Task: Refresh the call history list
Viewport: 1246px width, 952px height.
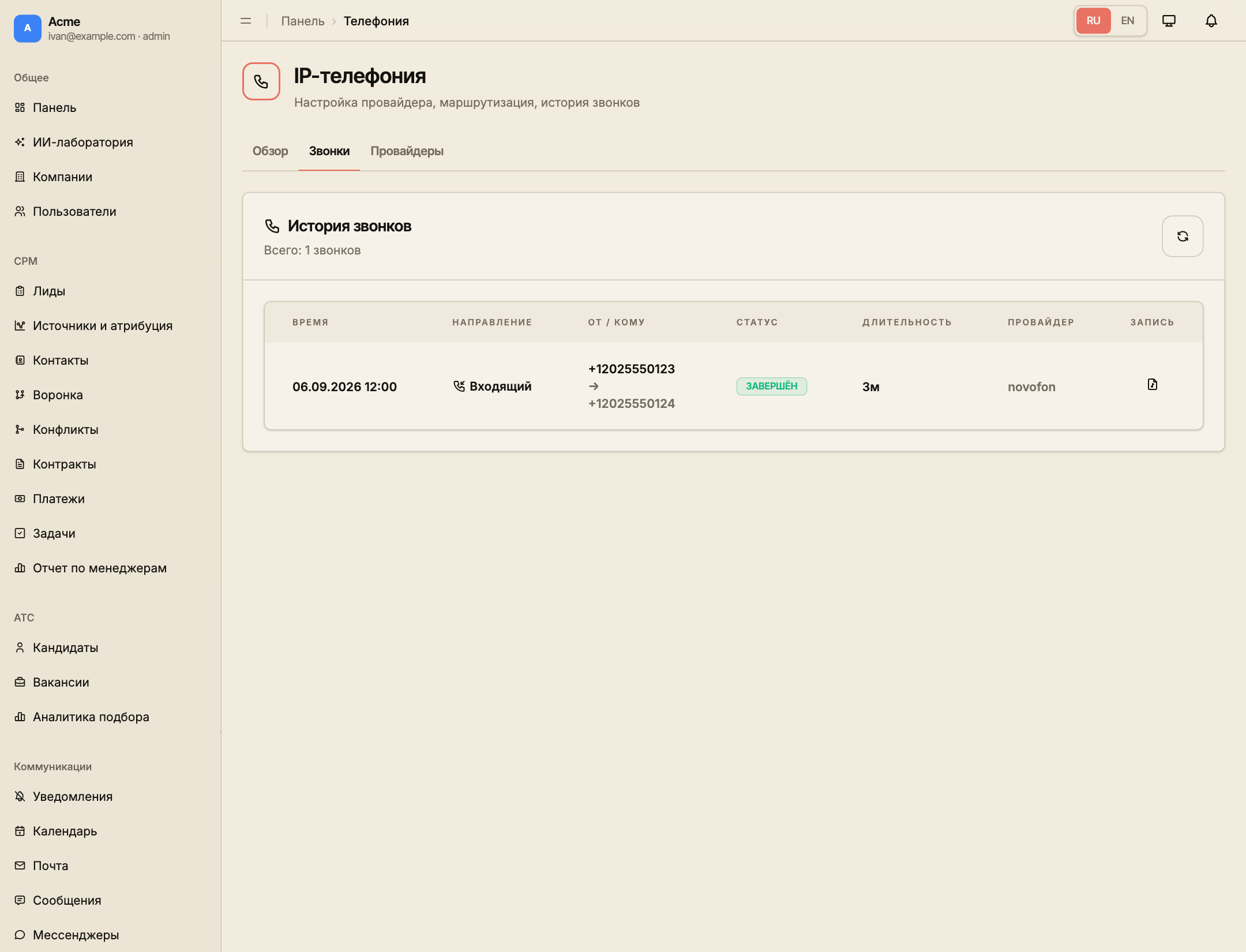Action: [1183, 236]
